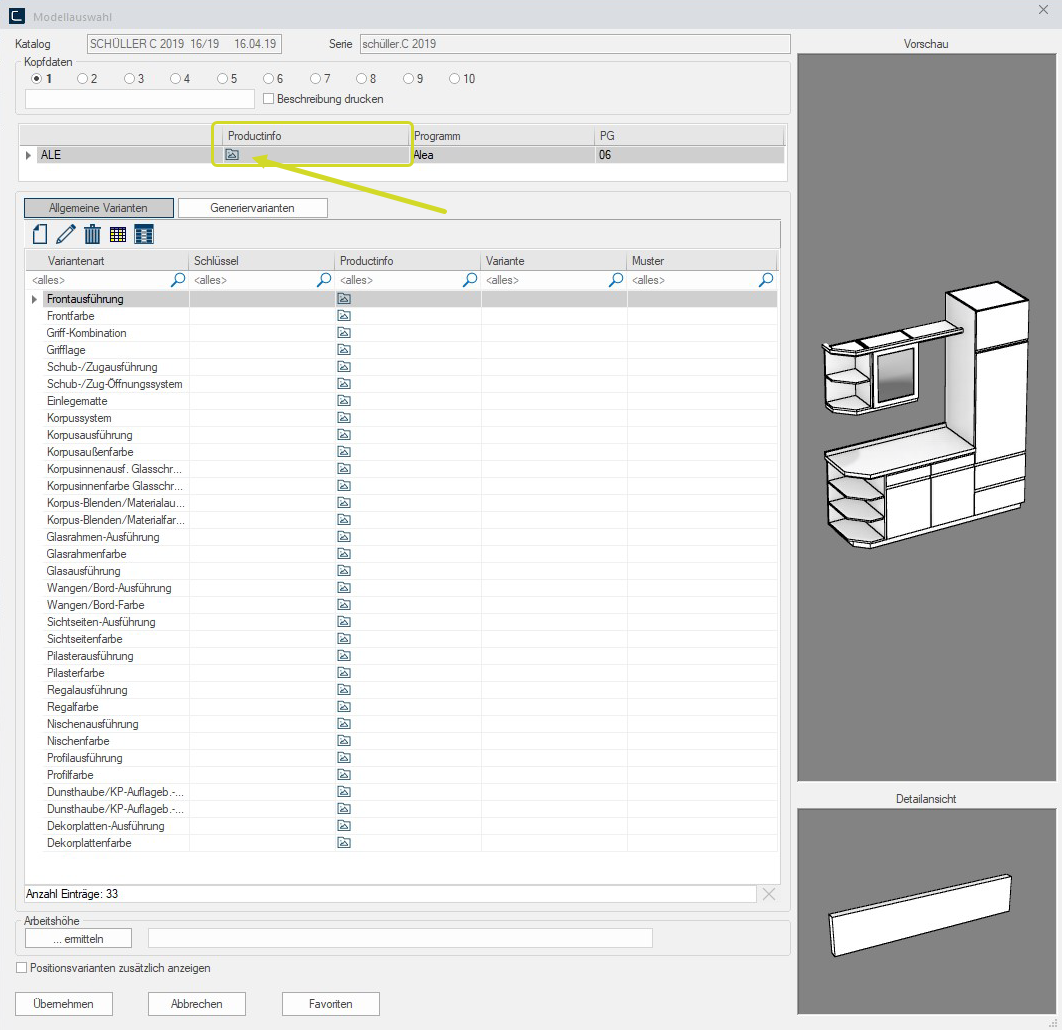Click the new entry page icon

(40, 235)
